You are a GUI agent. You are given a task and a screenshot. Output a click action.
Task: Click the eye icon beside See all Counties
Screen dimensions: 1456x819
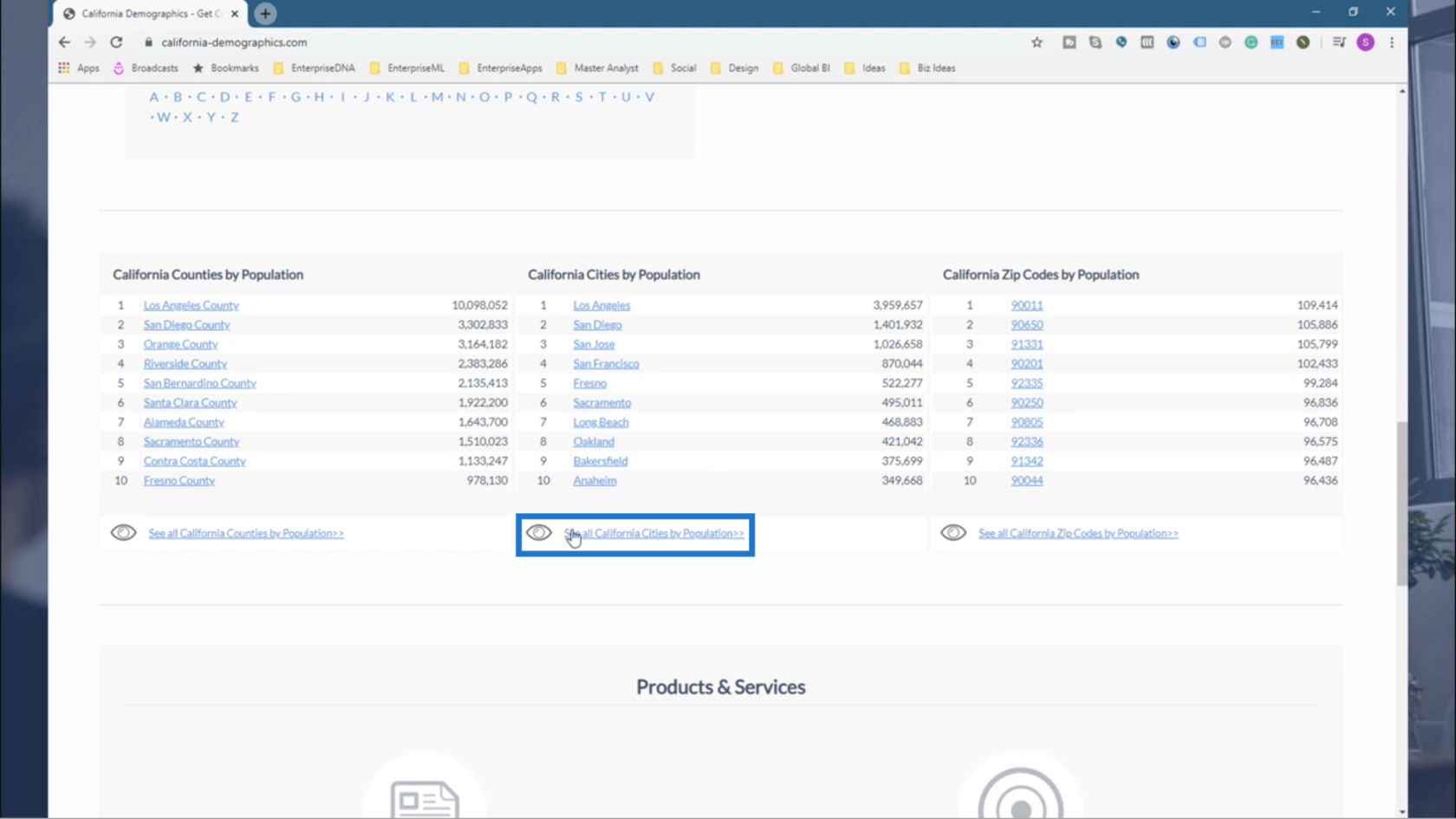click(x=123, y=532)
